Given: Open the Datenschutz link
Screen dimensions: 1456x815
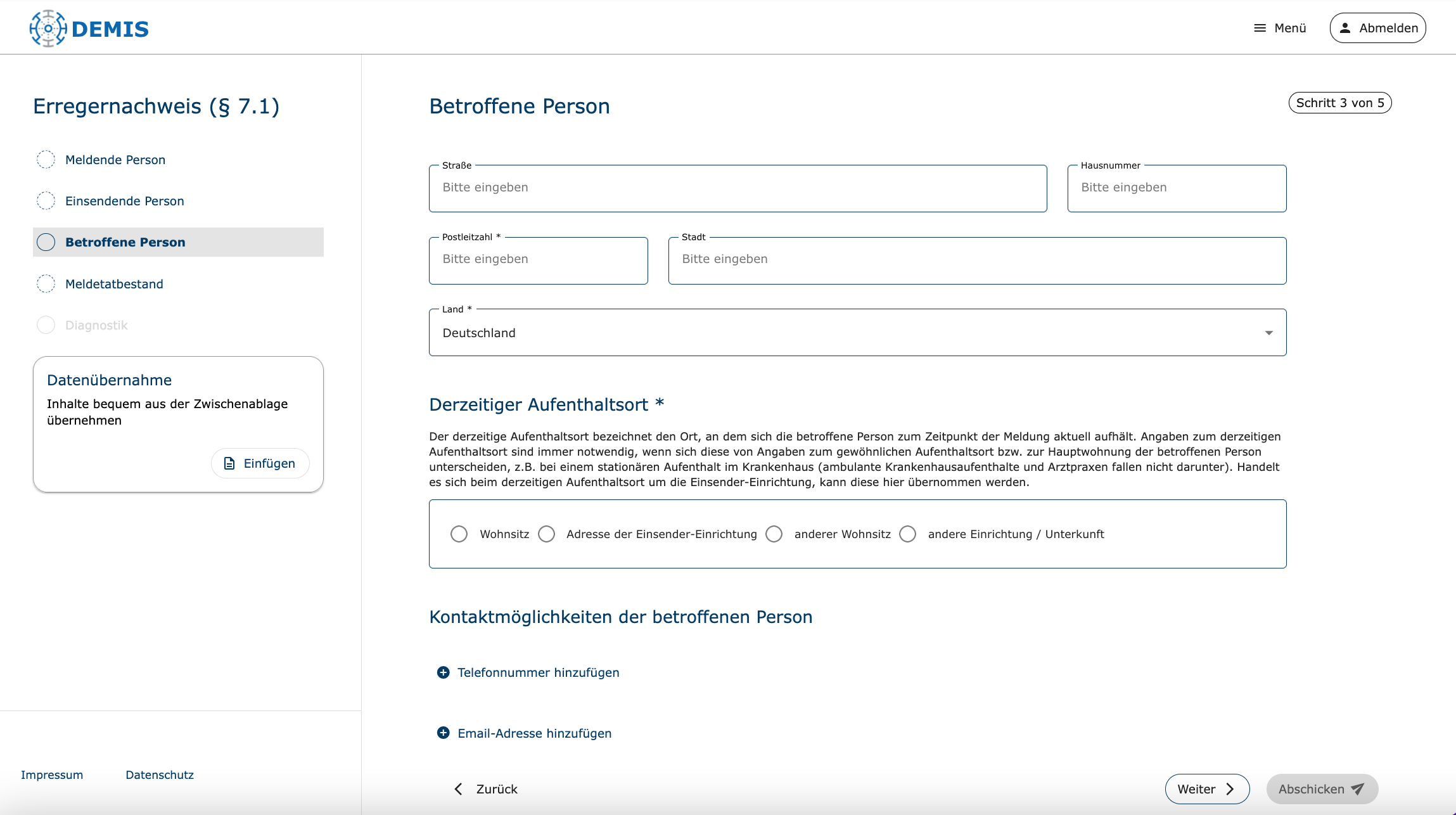Looking at the screenshot, I should click(160, 774).
